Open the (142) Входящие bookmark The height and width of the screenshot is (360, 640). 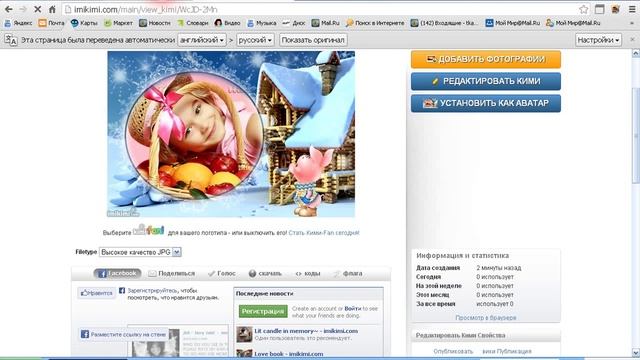[444, 23]
